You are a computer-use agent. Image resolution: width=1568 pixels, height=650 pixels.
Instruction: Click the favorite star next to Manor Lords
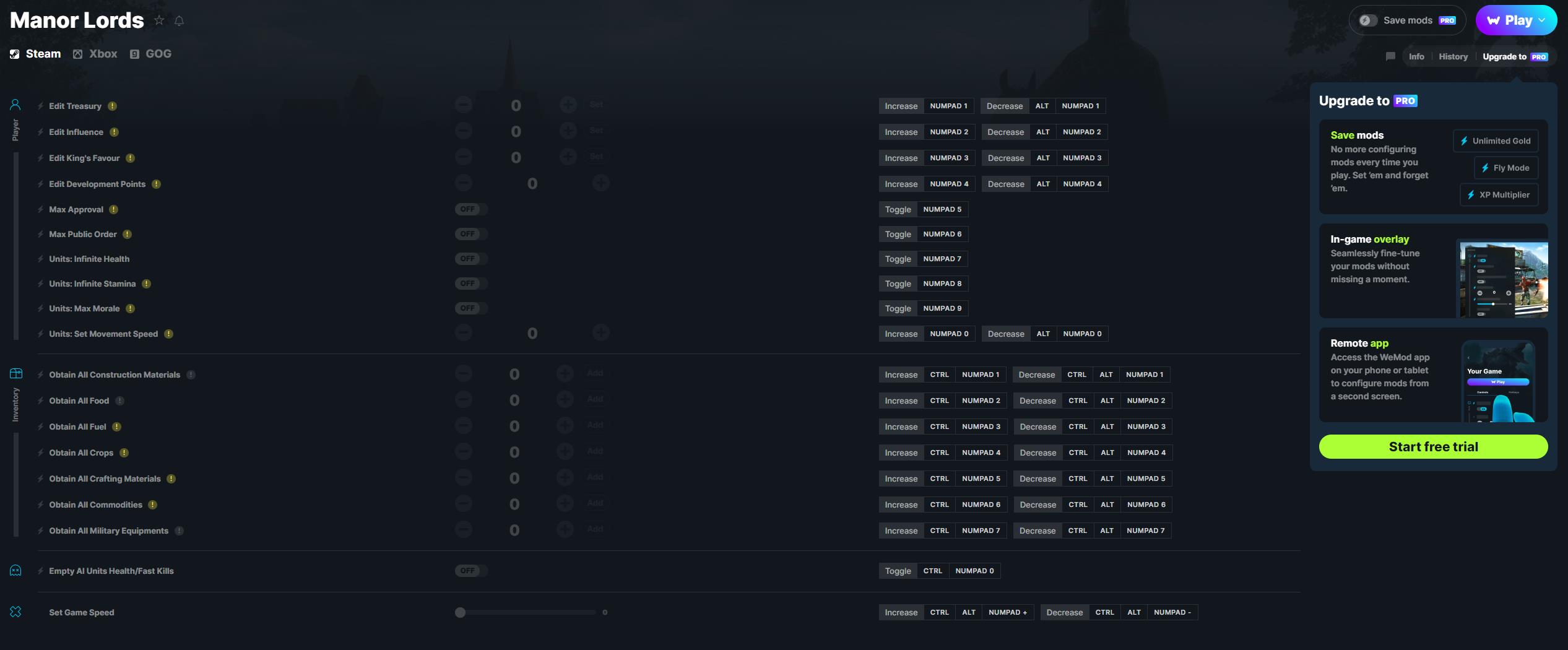pyautogui.click(x=159, y=20)
